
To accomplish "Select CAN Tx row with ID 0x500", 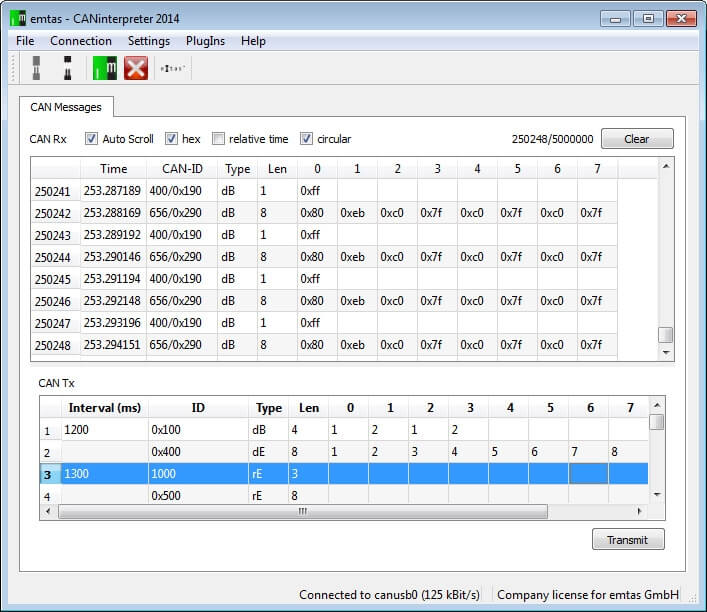I will 165,495.
